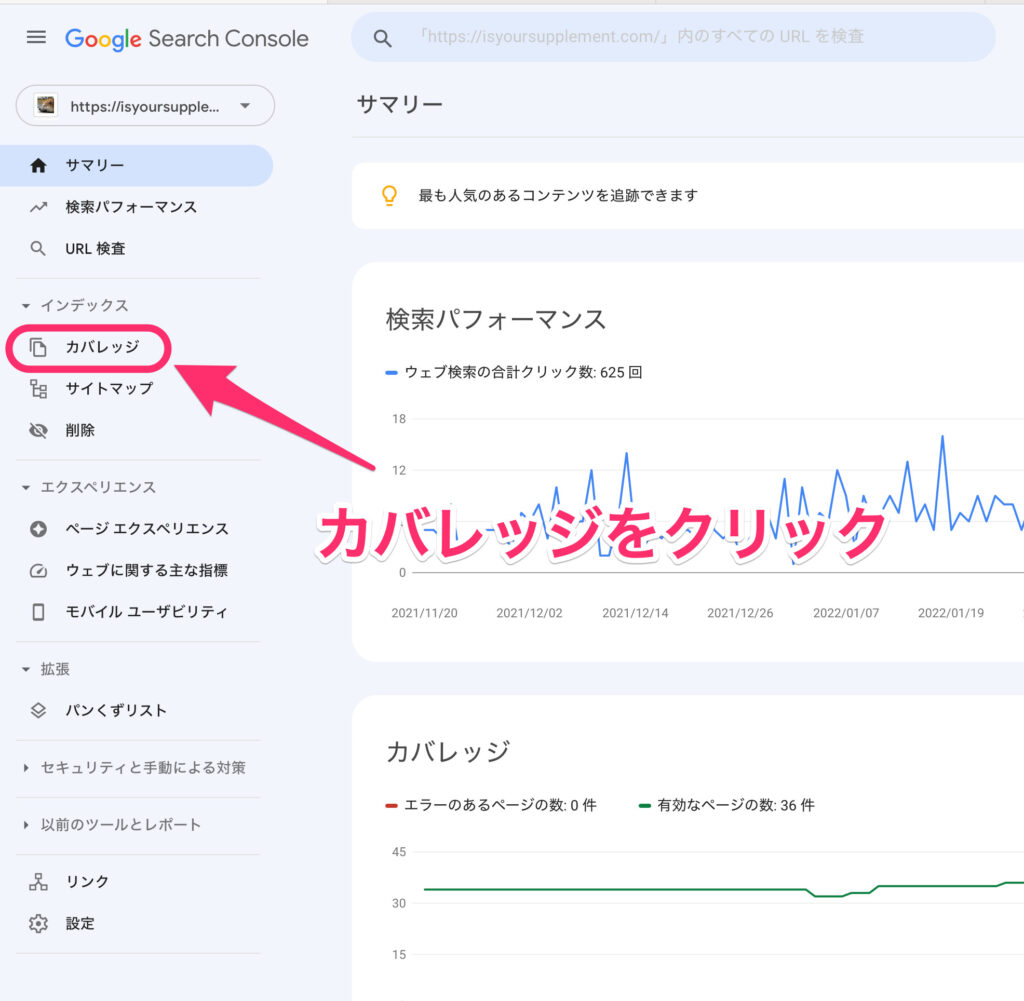
Task: Click the lightbulb tip icon
Action: 389,196
